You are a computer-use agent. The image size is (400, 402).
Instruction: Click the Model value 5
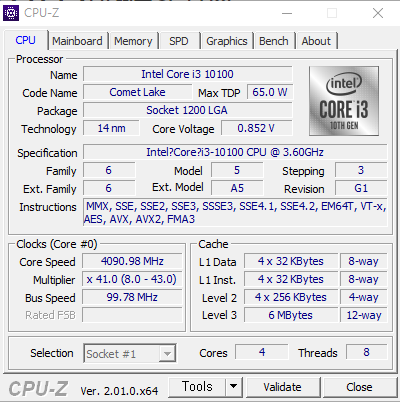pyautogui.click(x=237, y=170)
